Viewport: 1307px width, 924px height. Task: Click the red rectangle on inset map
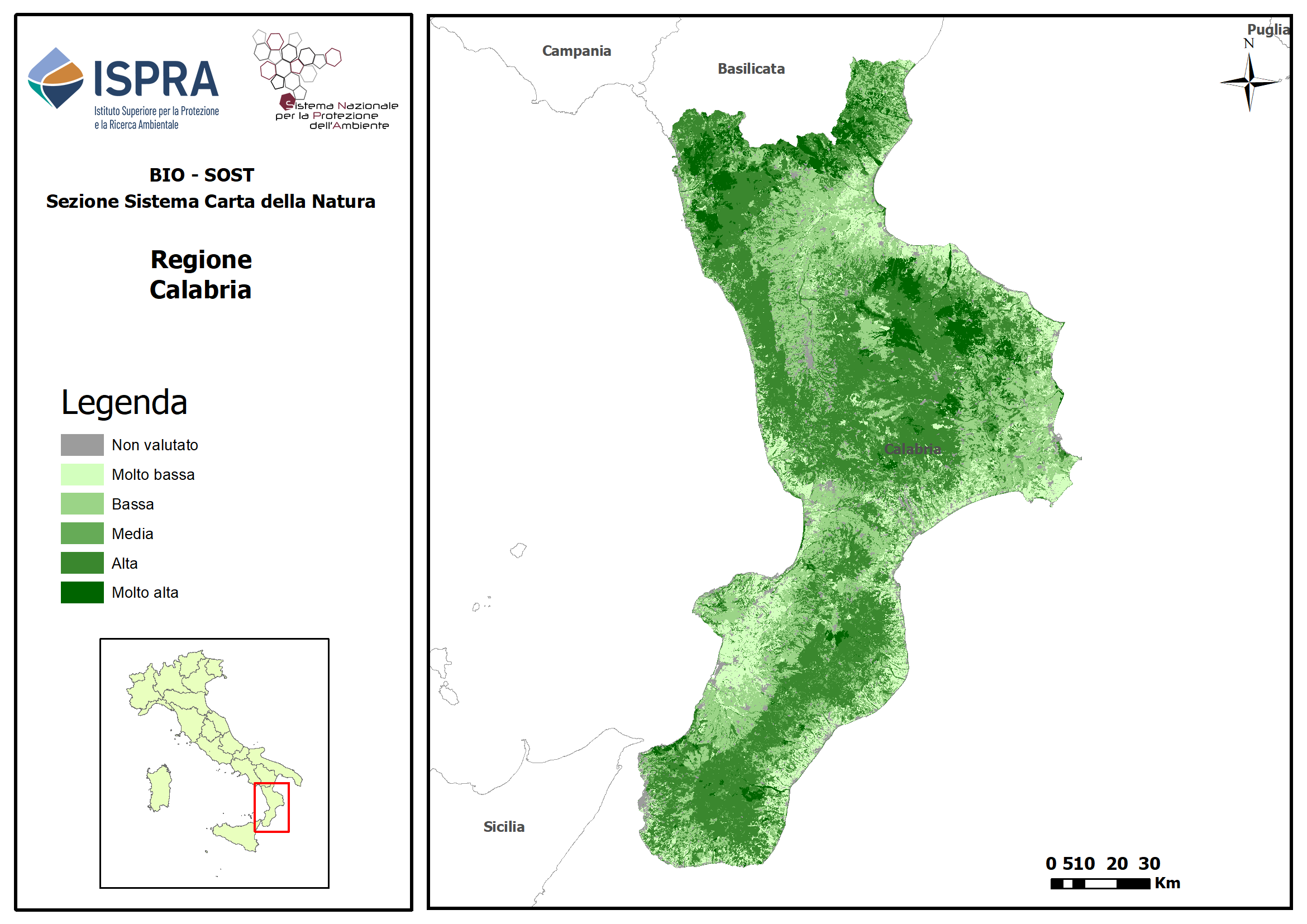click(x=271, y=807)
